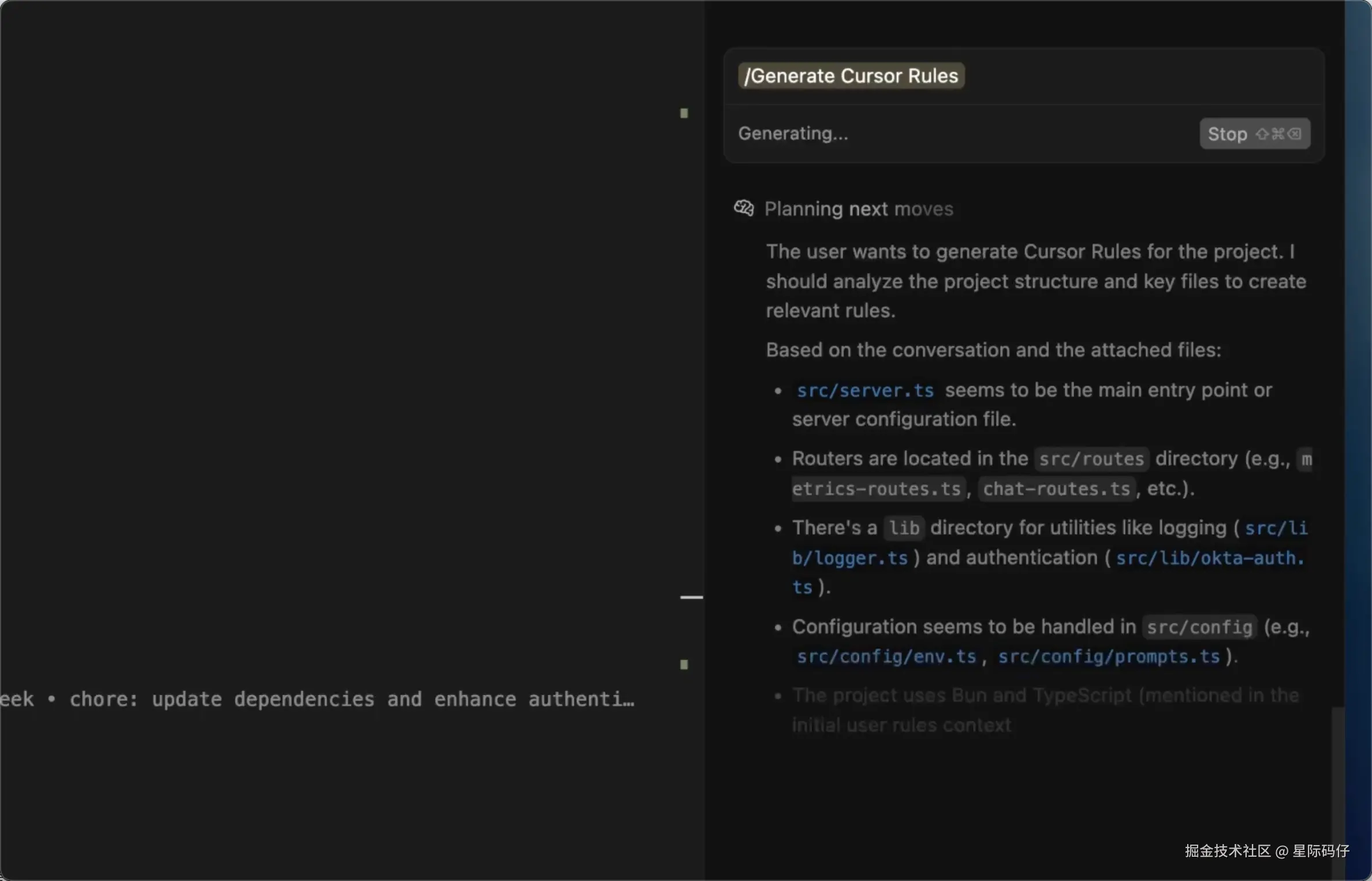Open the src/server.ts file link

point(864,391)
